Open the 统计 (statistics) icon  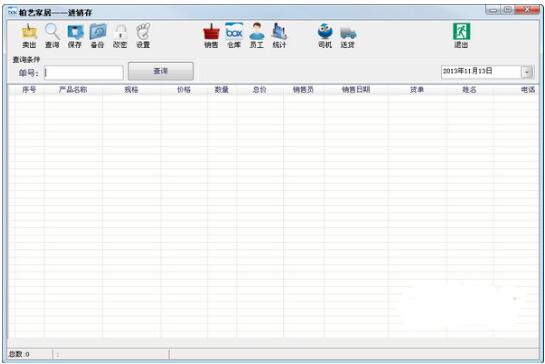(x=279, y=35)
